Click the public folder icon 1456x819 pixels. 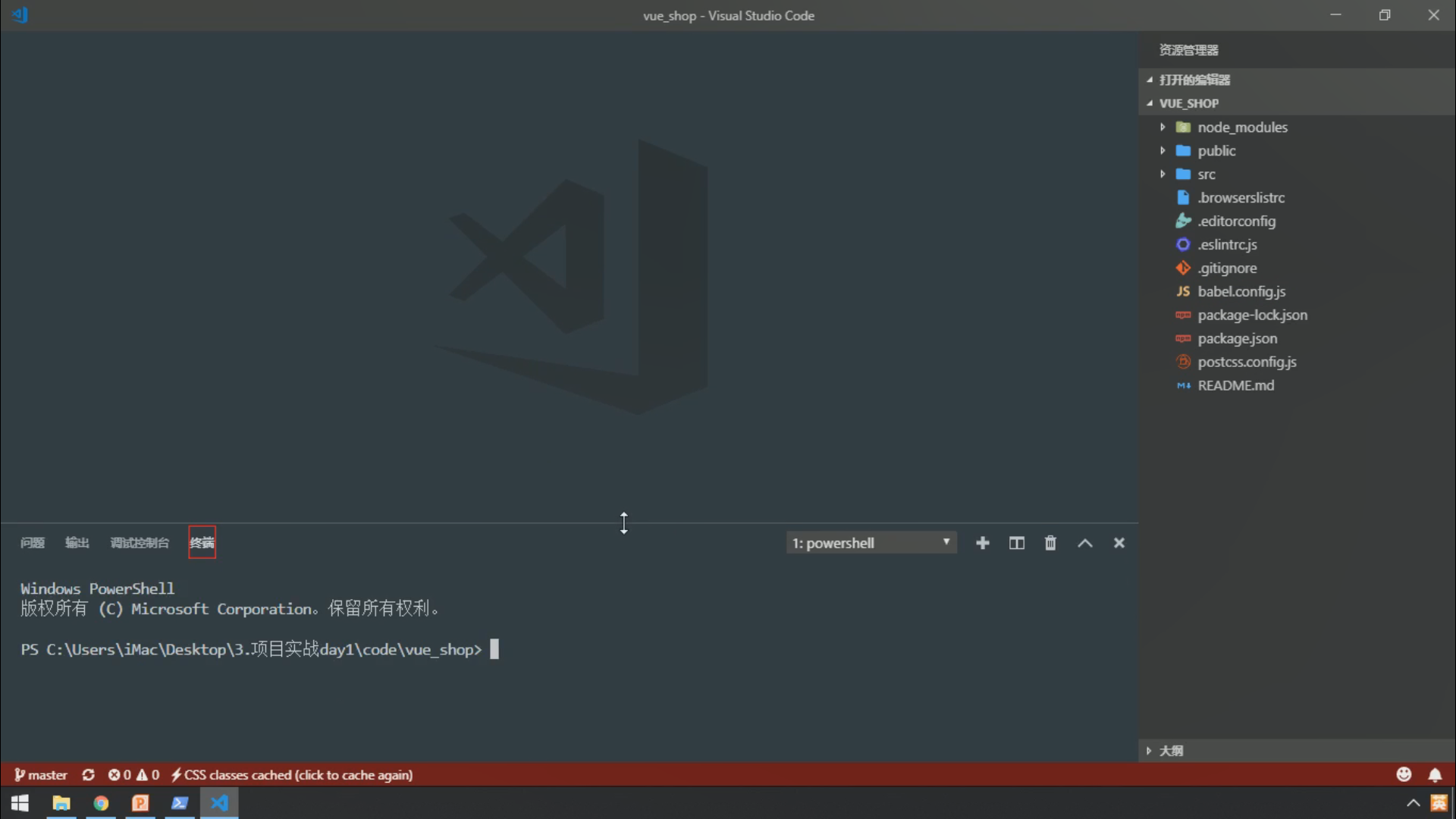tap(1183, 151)
